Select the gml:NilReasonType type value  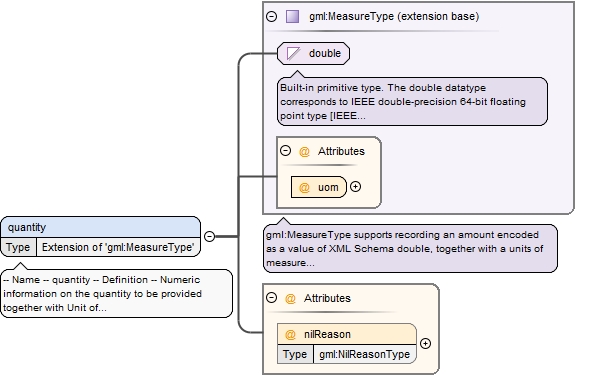[x=364, y=354]
